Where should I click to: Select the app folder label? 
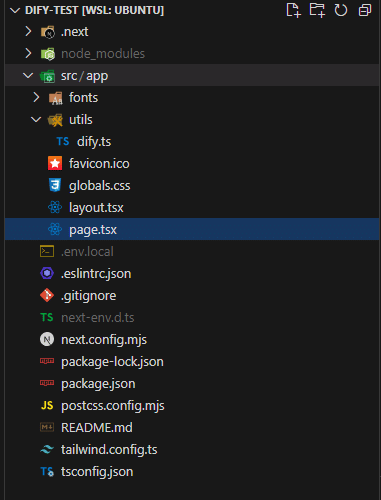click(97, 76)
